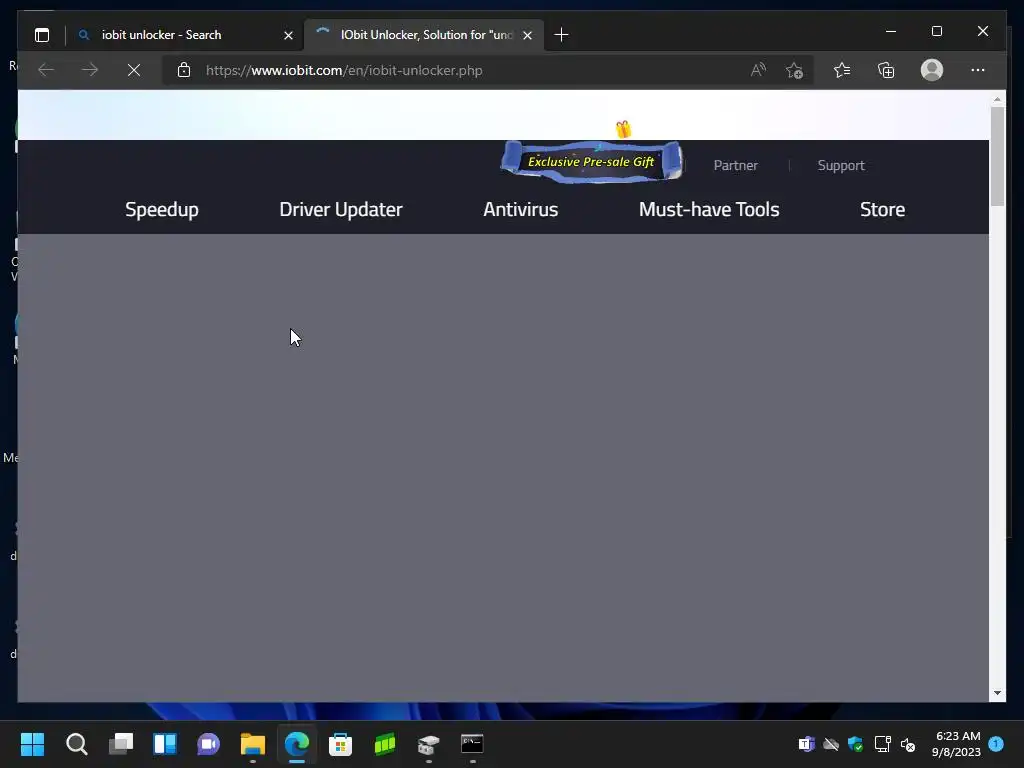Open File Explorer from taskbar

[253, 744]
